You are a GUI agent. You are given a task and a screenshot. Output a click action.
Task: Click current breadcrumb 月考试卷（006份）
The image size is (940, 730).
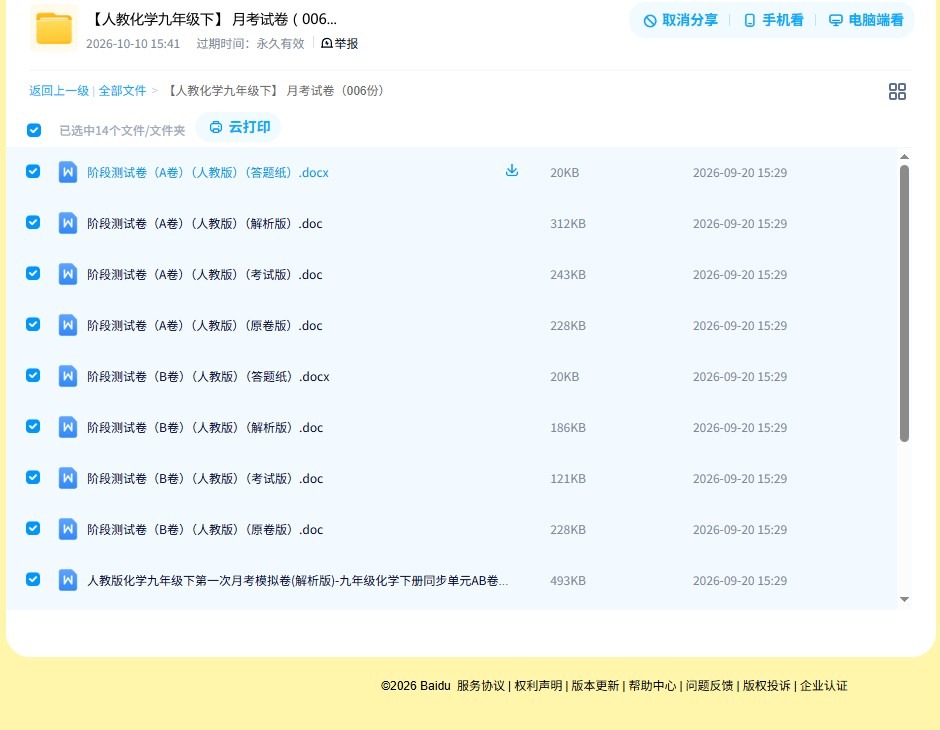pos(275,91)
